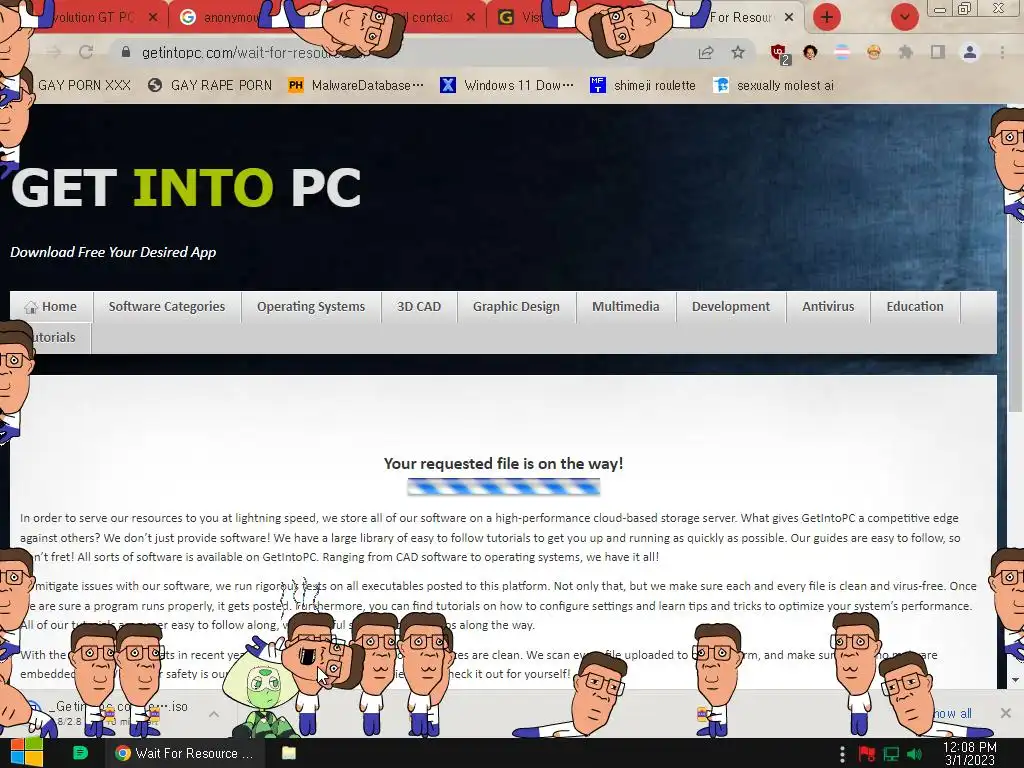1024x768 pixels.
Task: Click the scrollbar down arrow
Action: pos(1016,680)
